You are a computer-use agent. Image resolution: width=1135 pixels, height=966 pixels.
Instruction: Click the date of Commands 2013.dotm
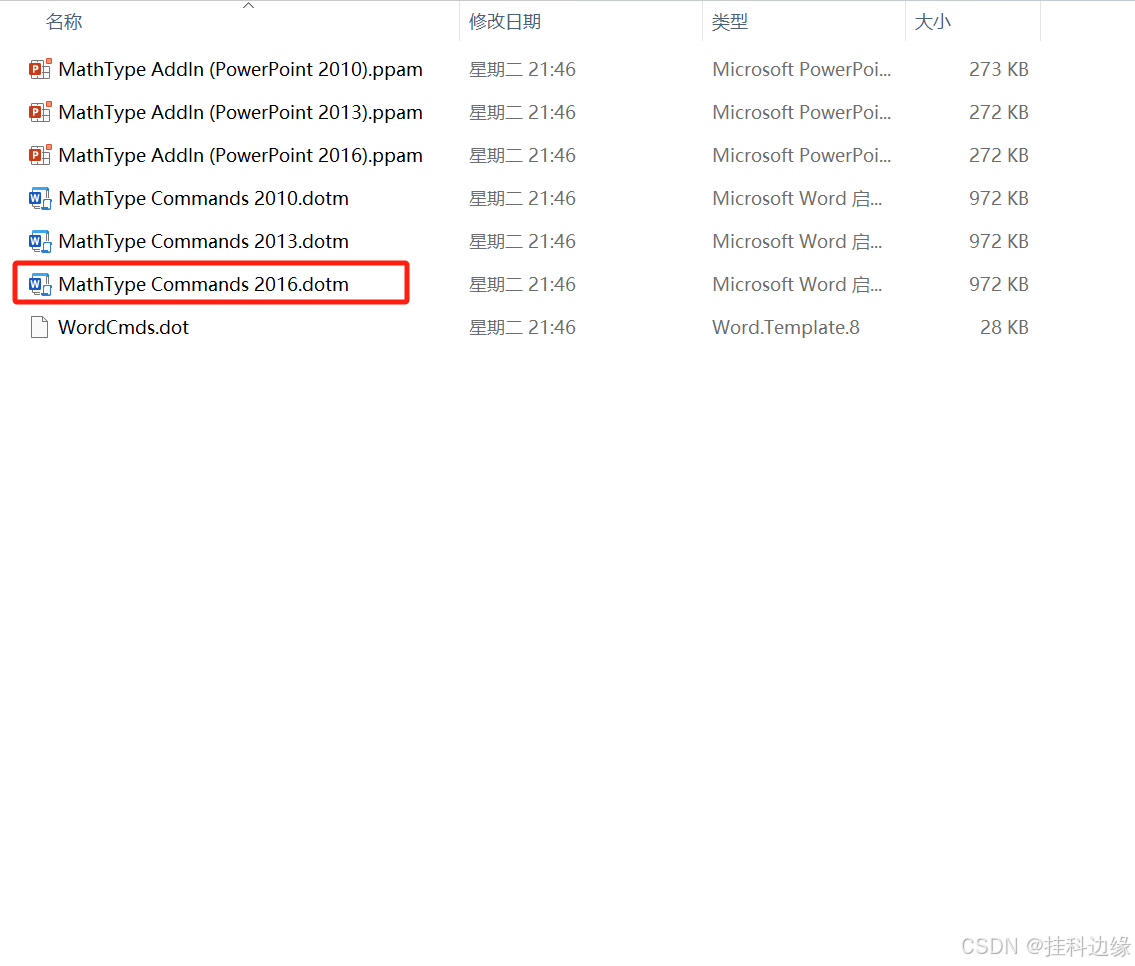[523, 241]
